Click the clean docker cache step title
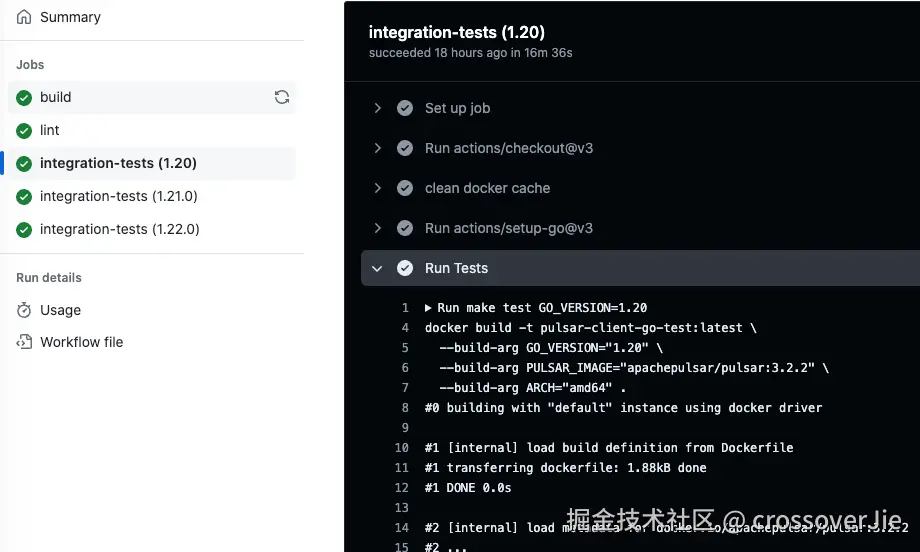This screenshot has height=552, width=920. click(487, 188)
